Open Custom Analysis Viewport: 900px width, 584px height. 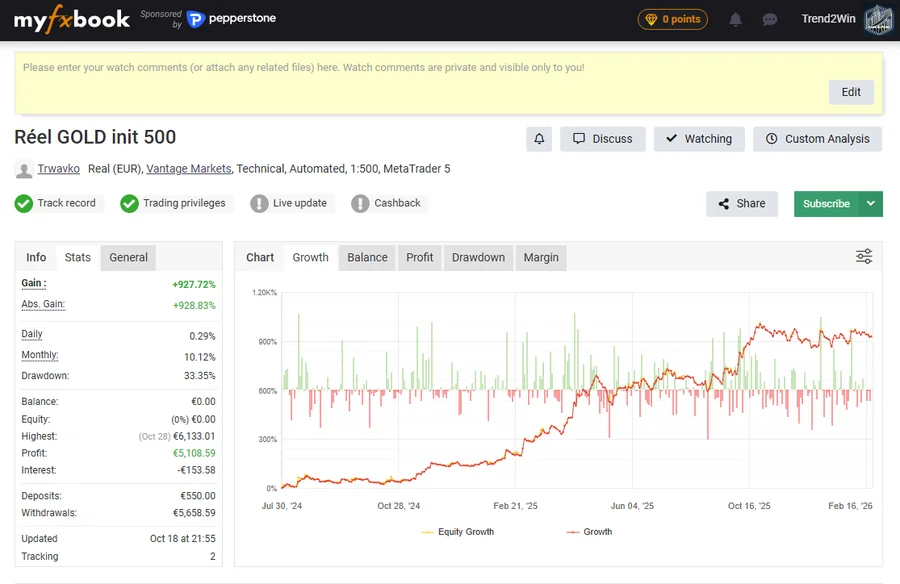click(817, 139)
